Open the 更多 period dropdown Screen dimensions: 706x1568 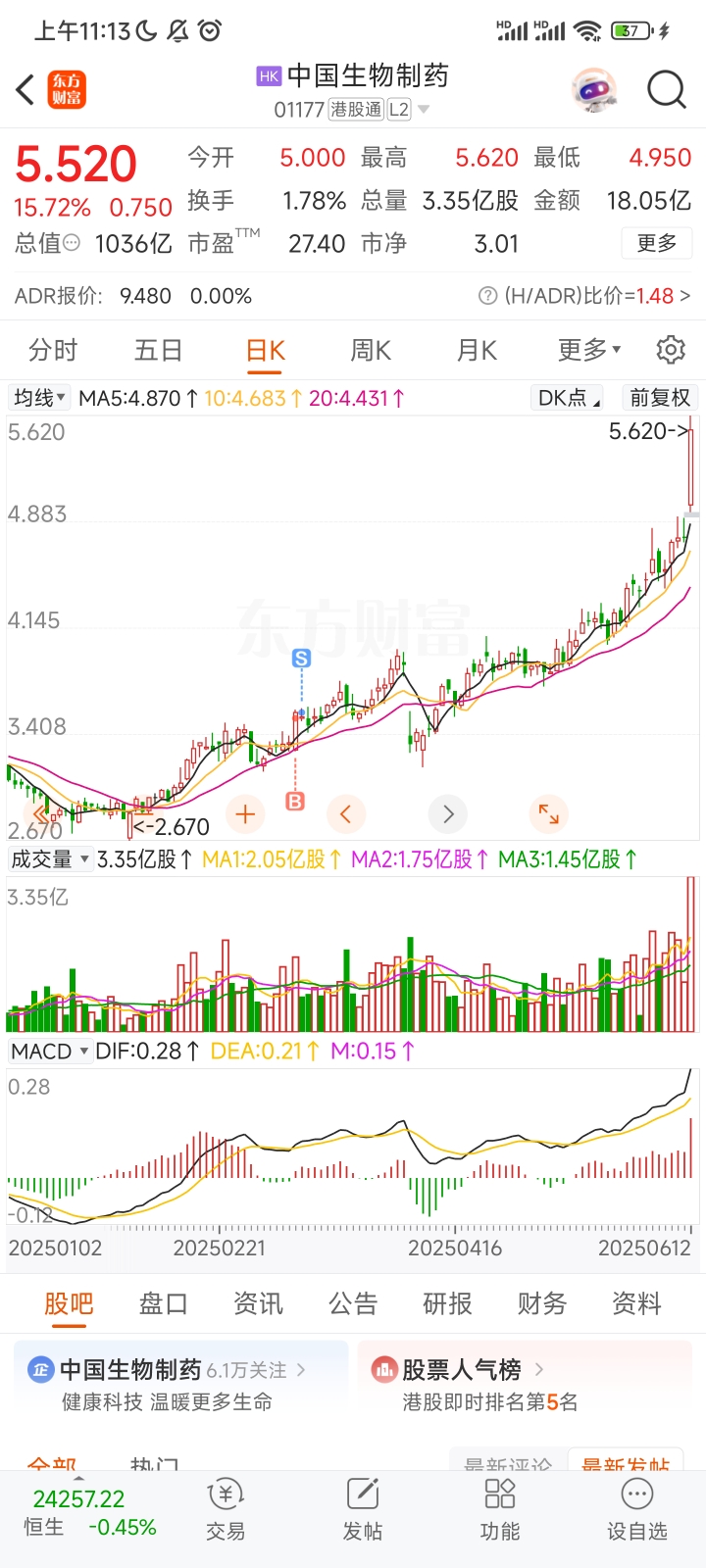pyautogui.click(x=589, y=350)
